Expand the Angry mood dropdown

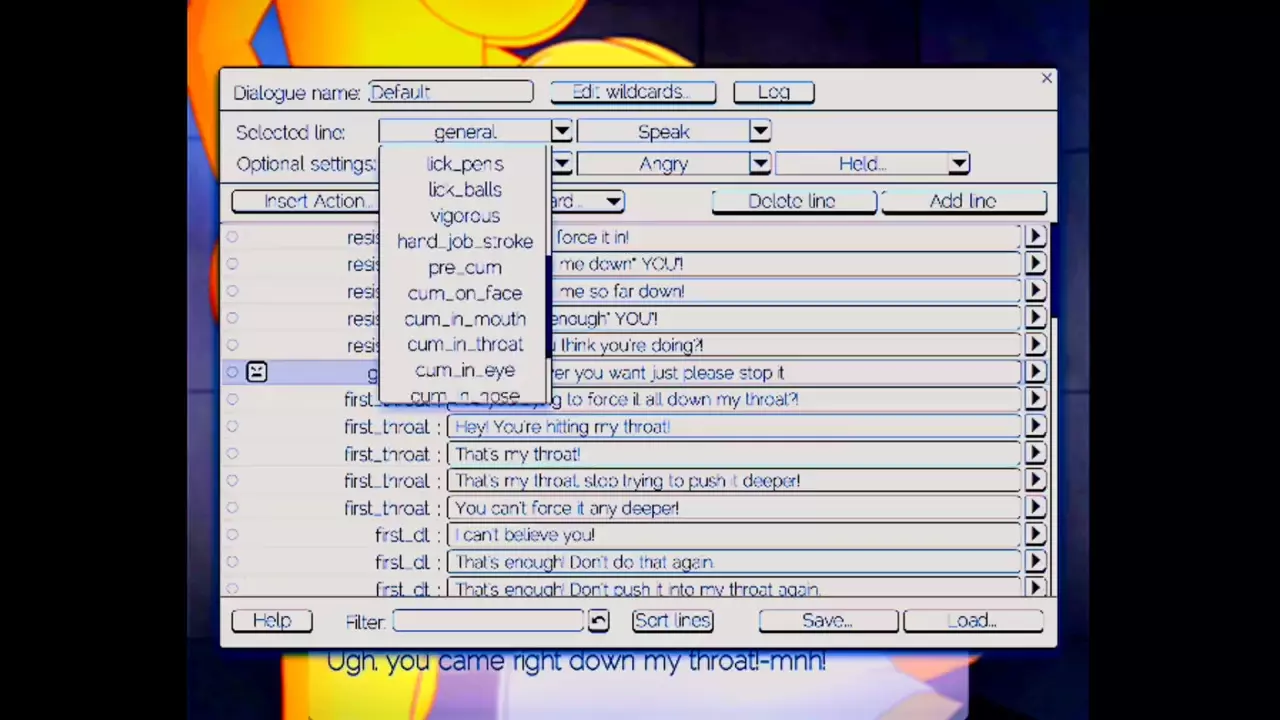pyautogui.click(x=760, y=164)
